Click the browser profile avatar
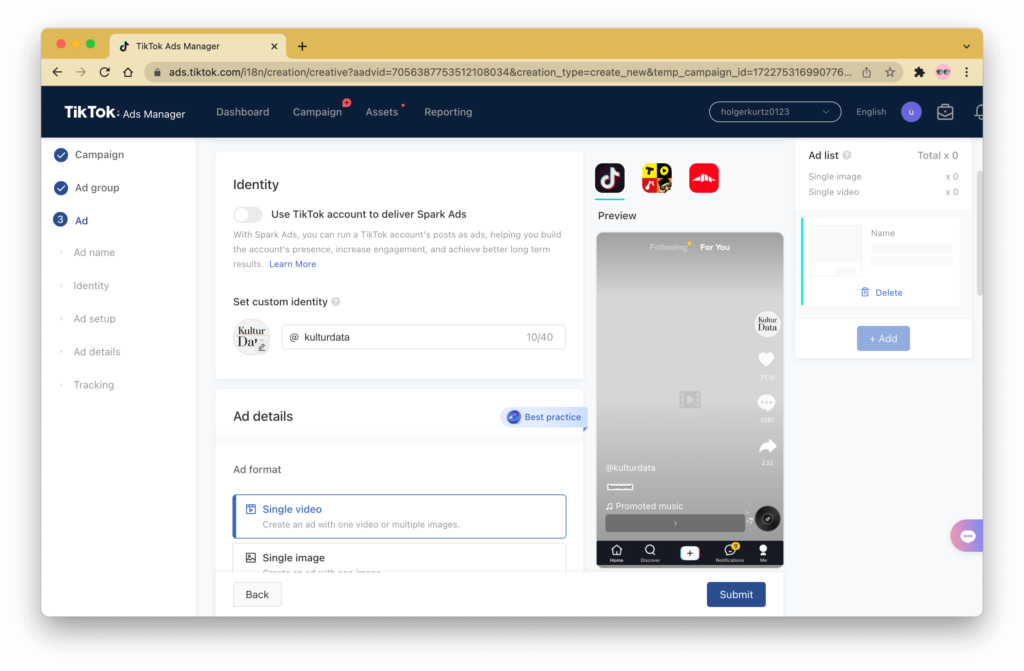1024x671 pixels. tap(943, 72)
